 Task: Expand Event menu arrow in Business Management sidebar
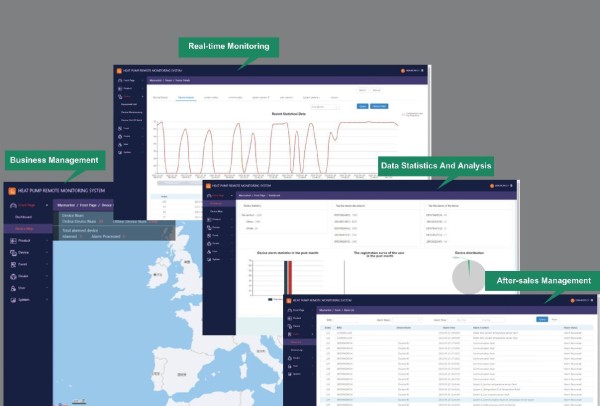(47, 264)
